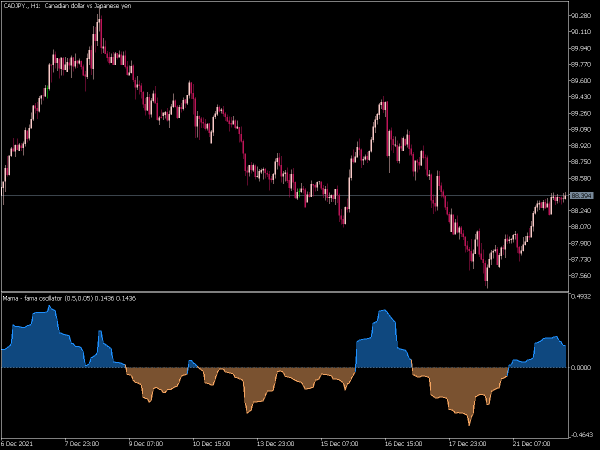Click the separator between chart and oscillator
The image size is (600, 450).
(285, 292)
